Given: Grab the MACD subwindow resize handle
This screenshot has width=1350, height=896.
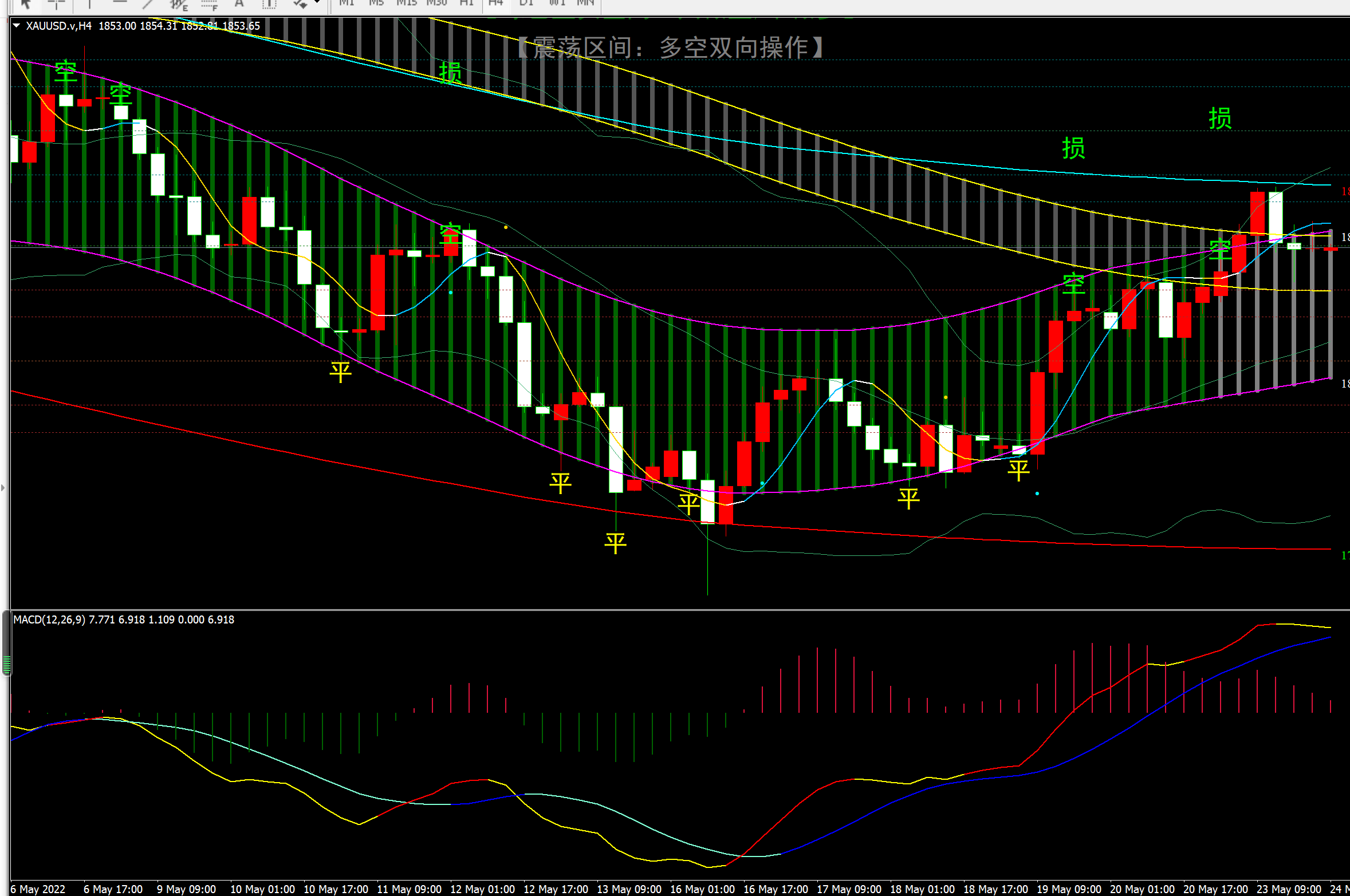Looking at the screenshot, I should click(6, 664).
